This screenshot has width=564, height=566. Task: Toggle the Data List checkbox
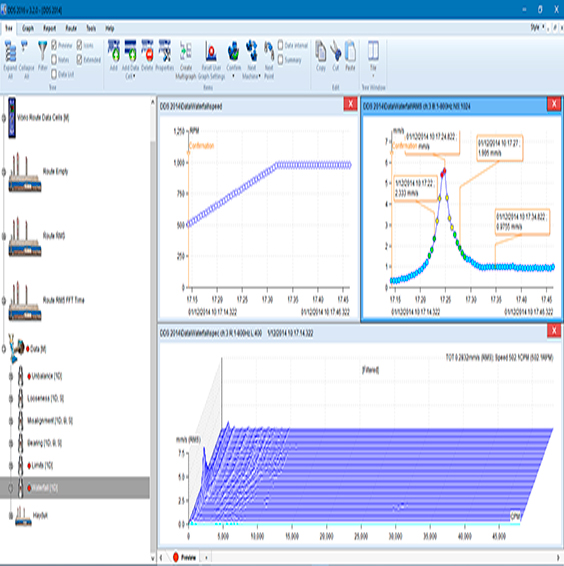pos(54,74)
